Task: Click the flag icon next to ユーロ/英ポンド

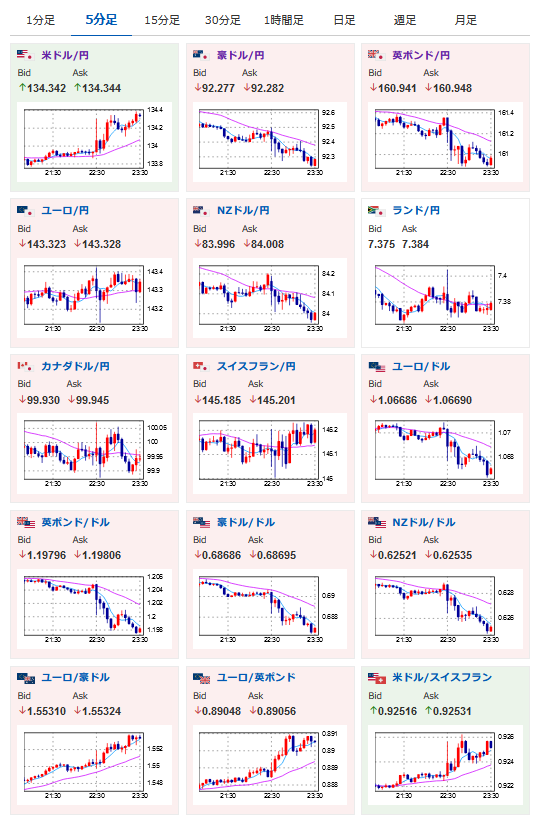Action: 201,678
